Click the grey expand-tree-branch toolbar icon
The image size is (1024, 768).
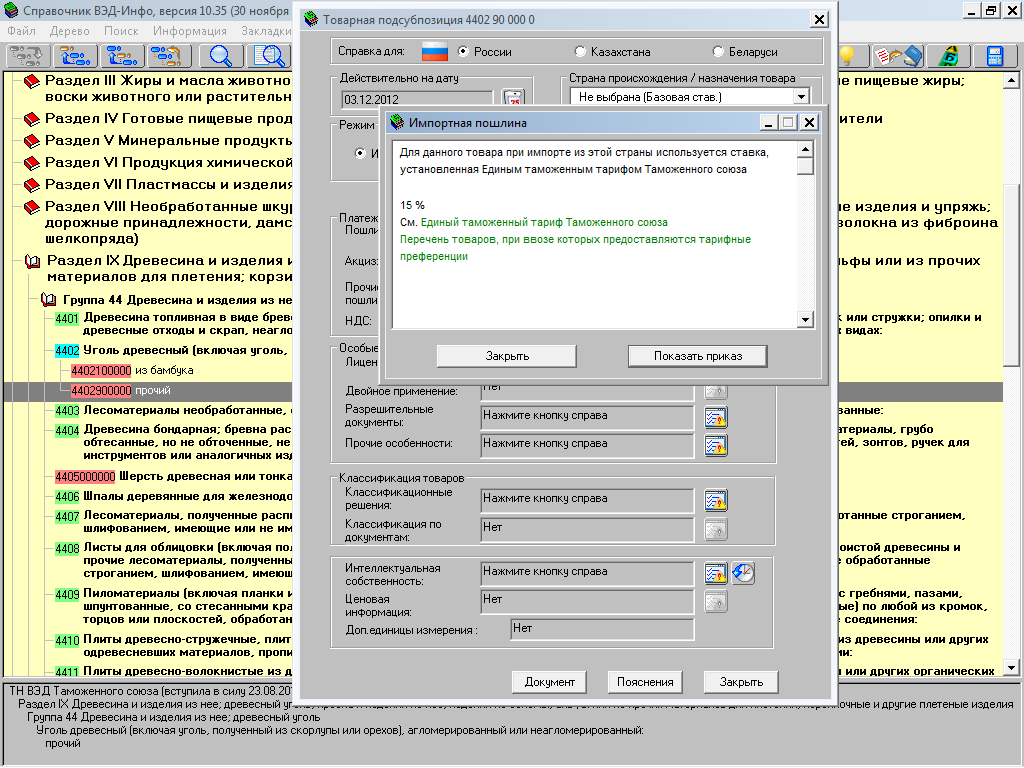pos(27,56)
